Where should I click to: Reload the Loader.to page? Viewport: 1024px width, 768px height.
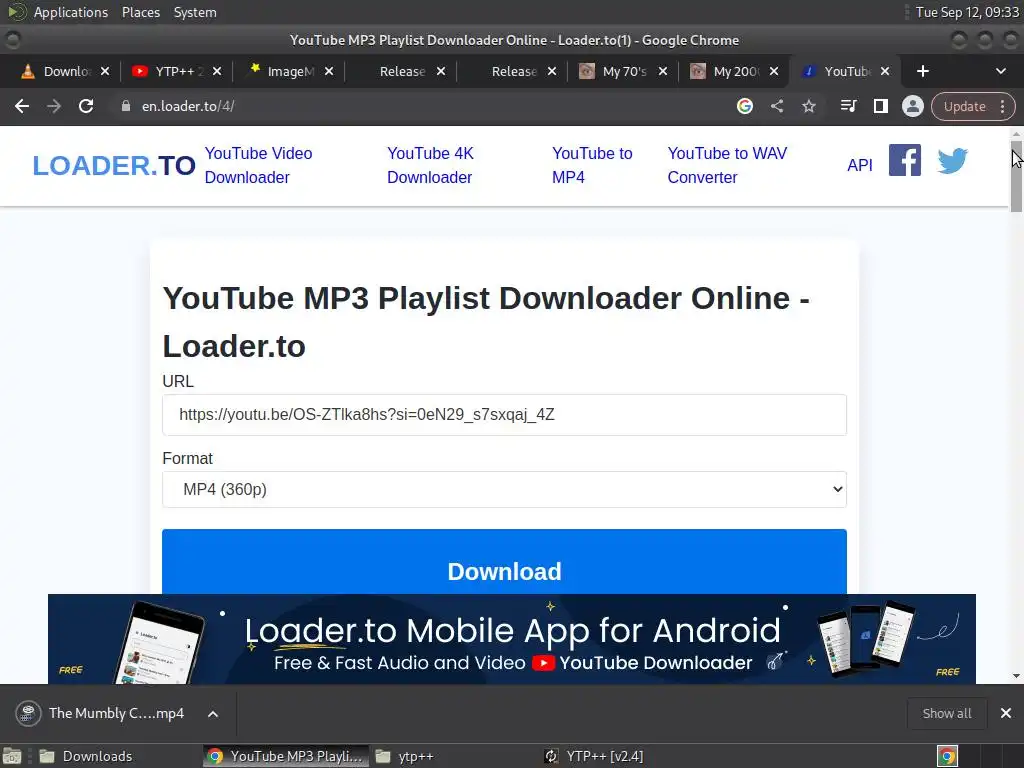(86, 106)
